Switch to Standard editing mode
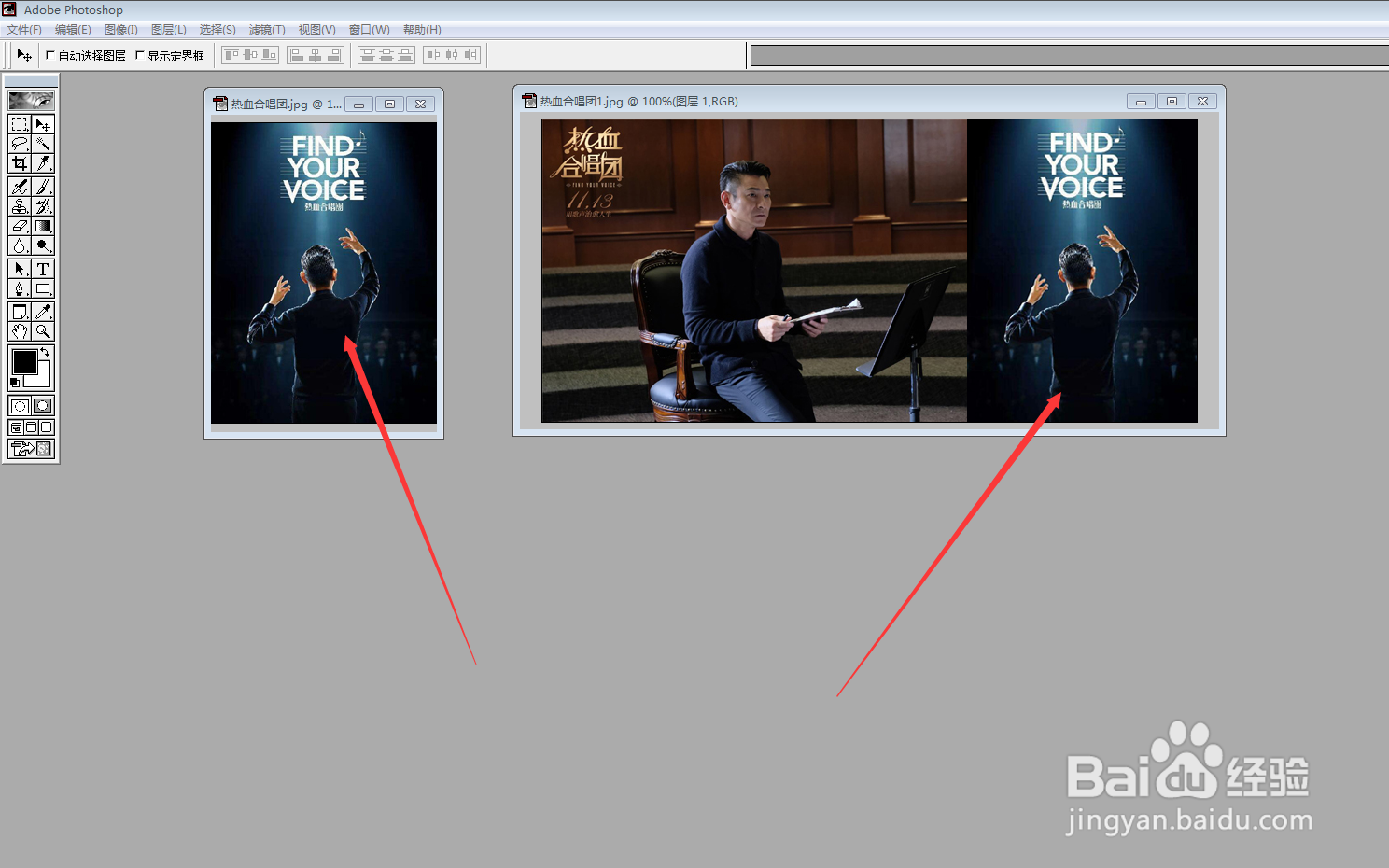 point(20,405)
